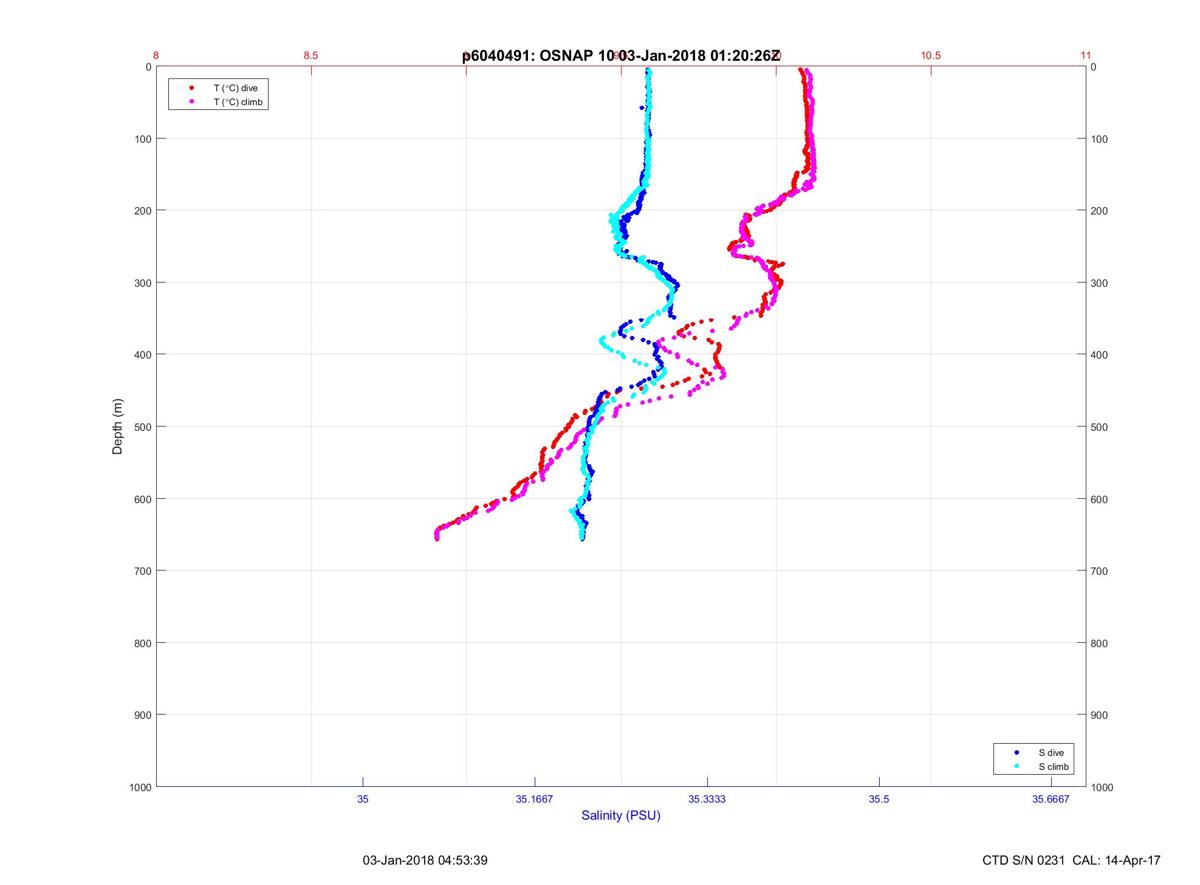The image size is (1200, 885).
Task: Click the 35.6667 salinity tick label
Action: (x=1051, y=800)
